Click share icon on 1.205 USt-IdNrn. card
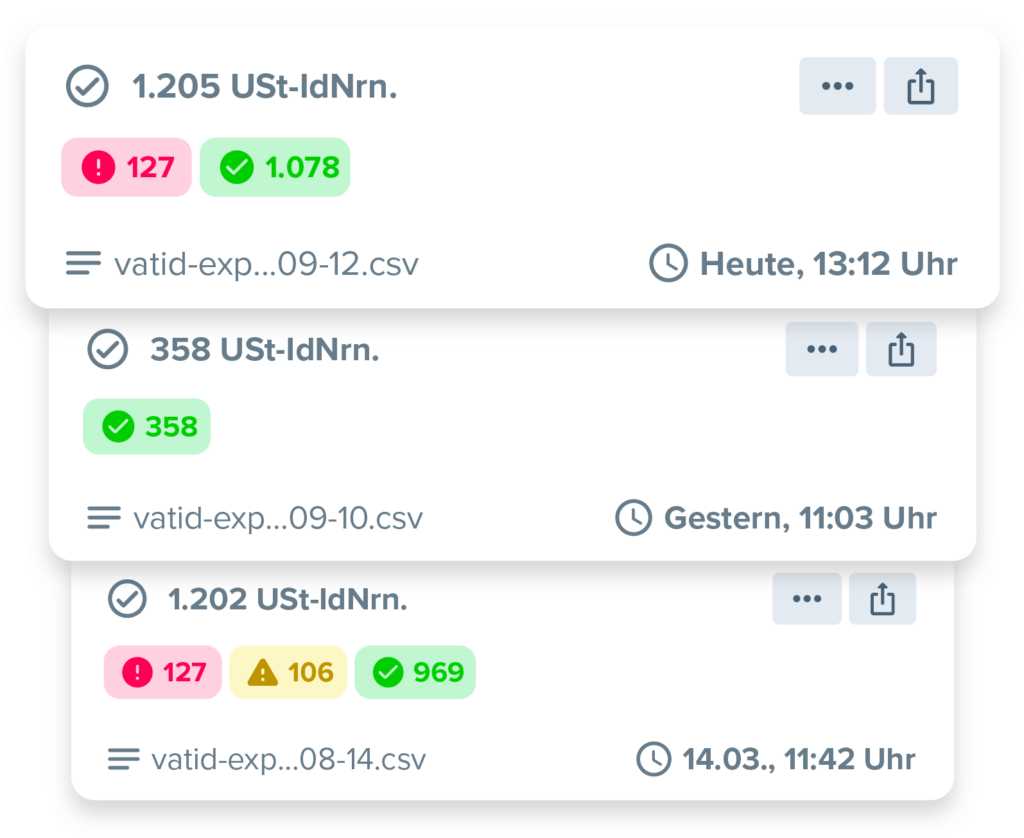This screenshot has width=1024, height=838. click(x=920, y=87)
